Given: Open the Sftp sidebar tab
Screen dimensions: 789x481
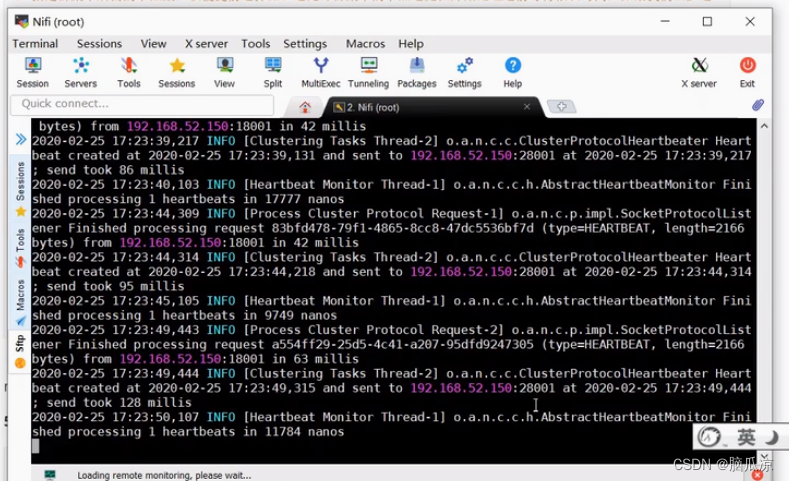Looking at the screenshot, I should (20, 351).
